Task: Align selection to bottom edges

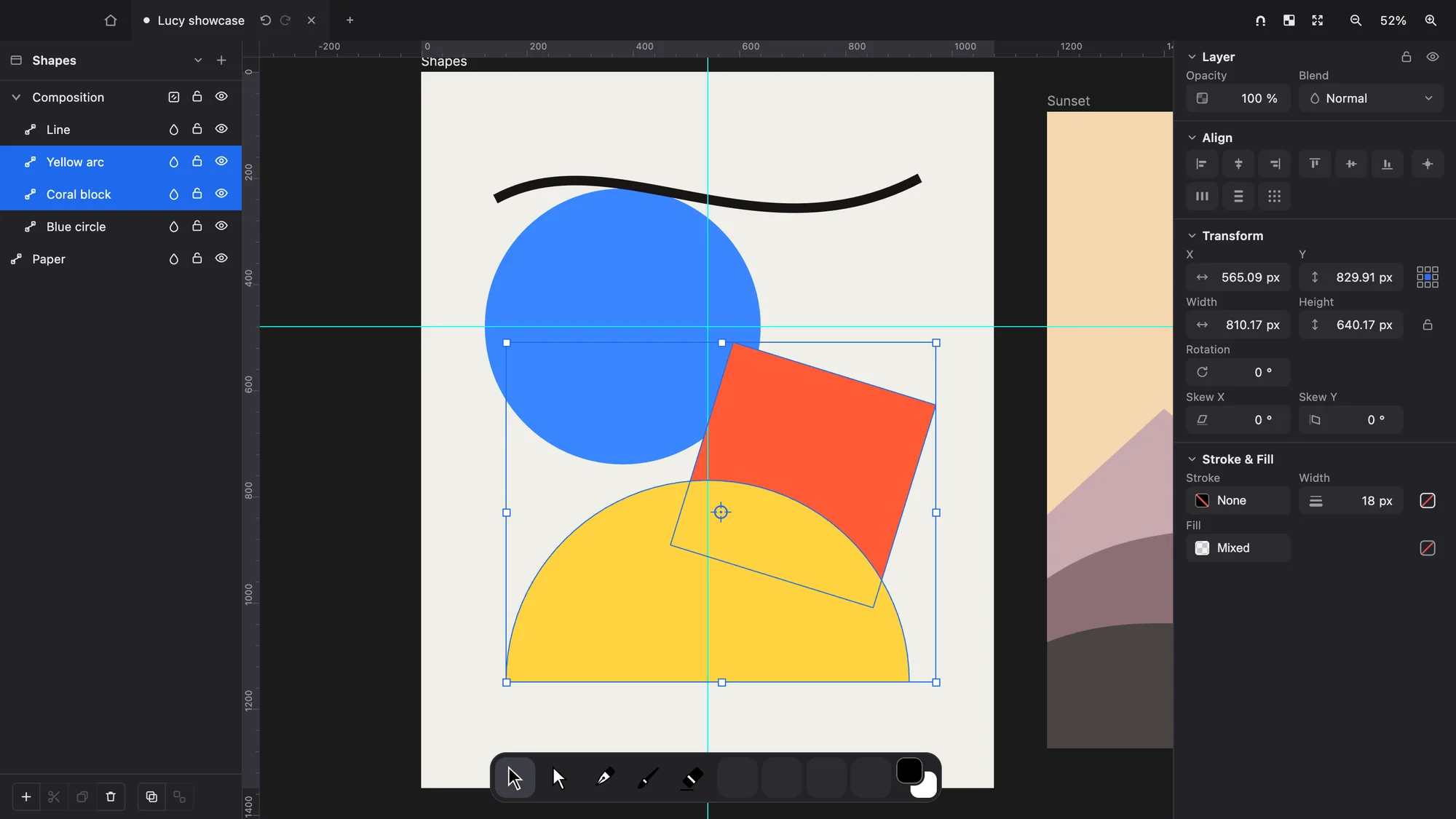Action: pyautogui.click(x=1388, y=164)
